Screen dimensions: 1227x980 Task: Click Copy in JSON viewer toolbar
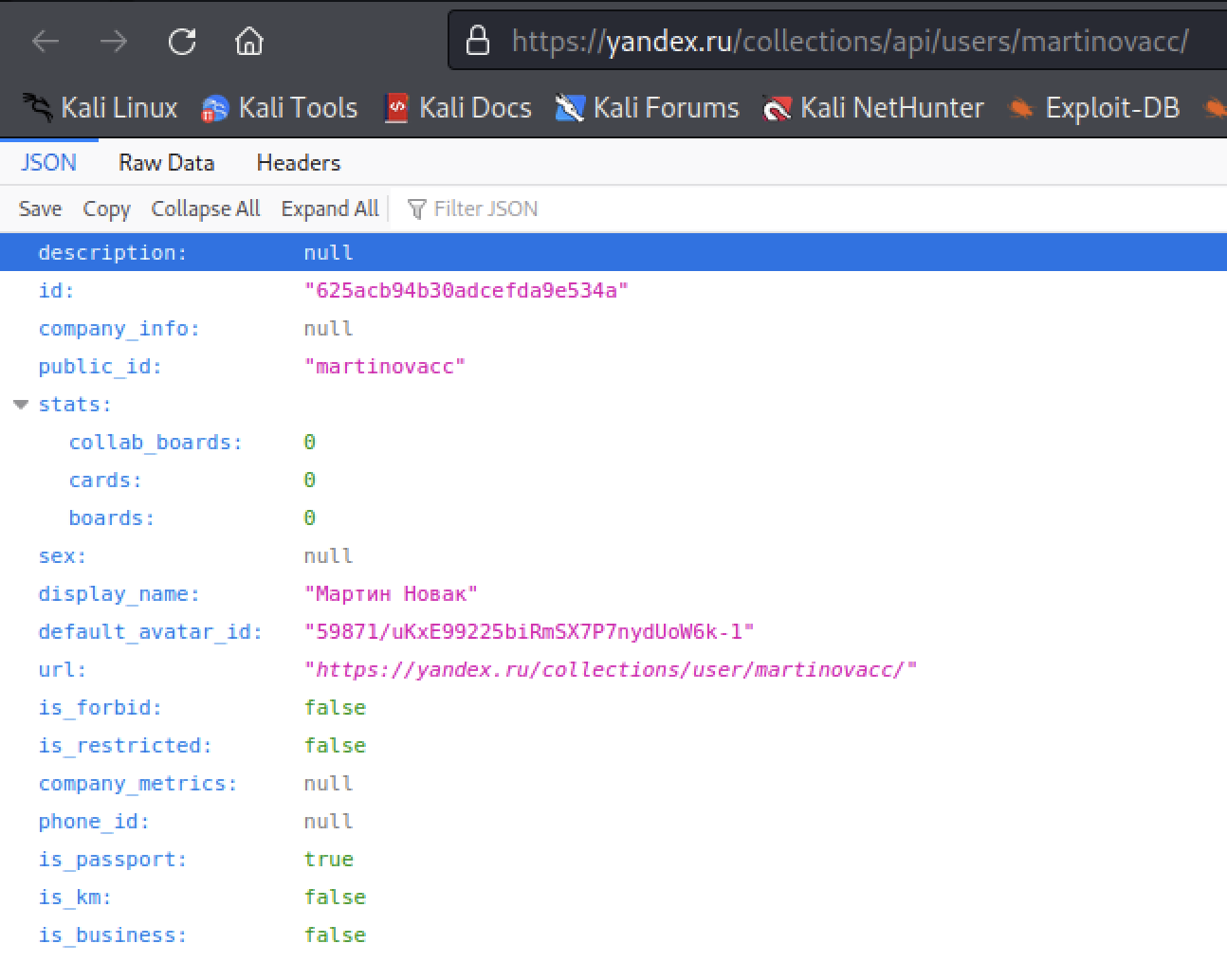(x=106, y=209)
